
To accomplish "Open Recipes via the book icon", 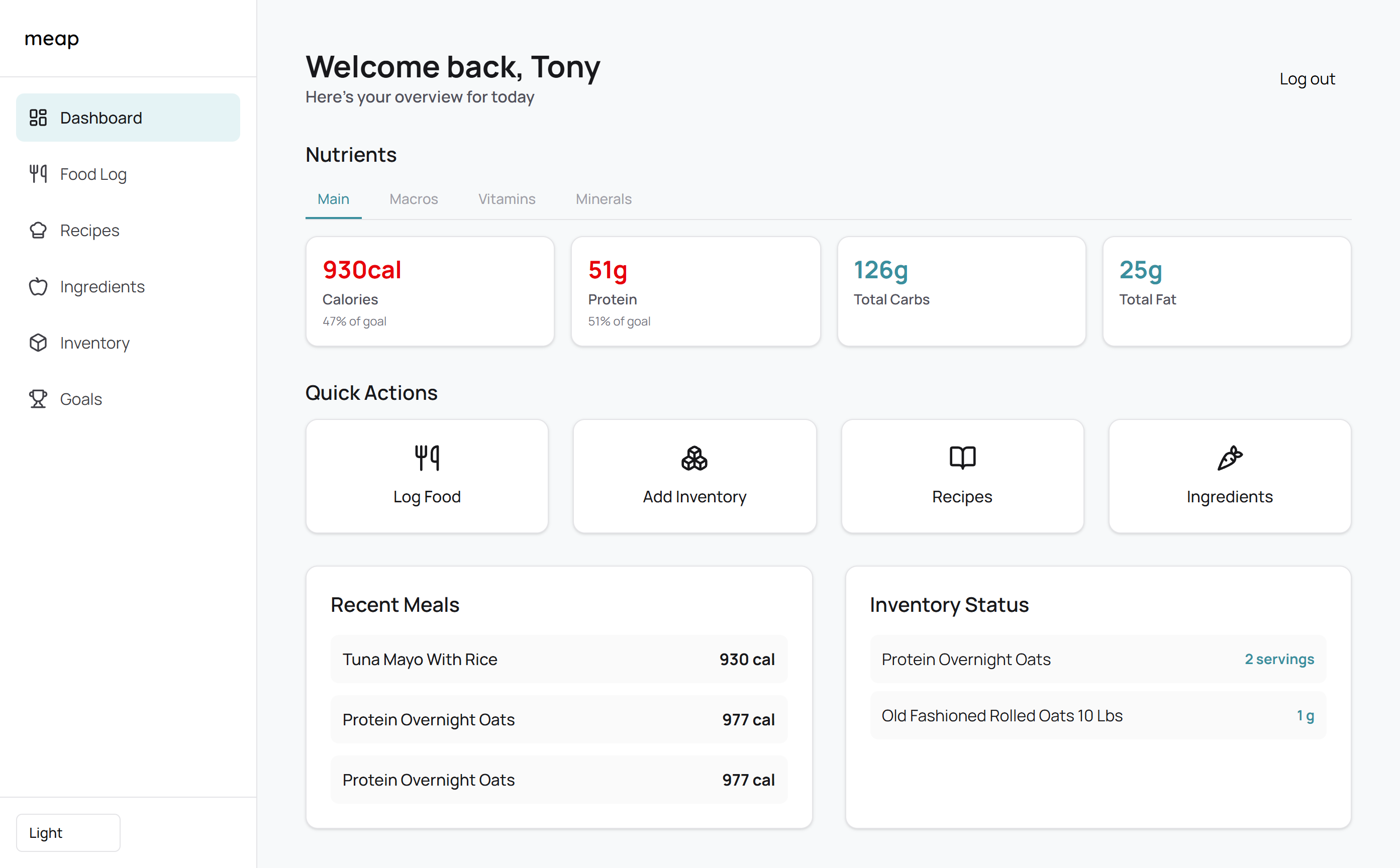I will click(x=962, y=458).
